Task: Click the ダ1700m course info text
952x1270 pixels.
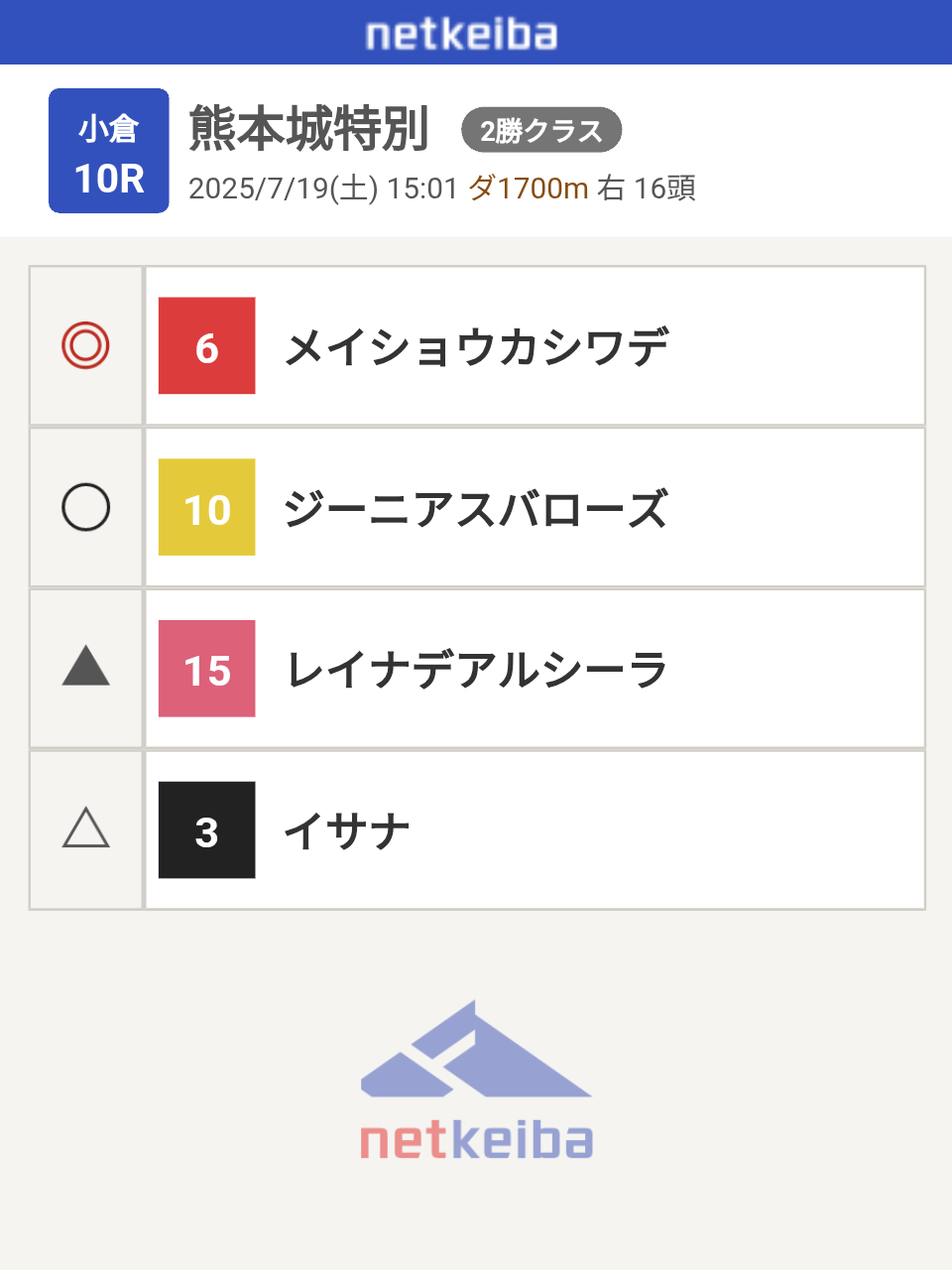Action: [529, 188]
